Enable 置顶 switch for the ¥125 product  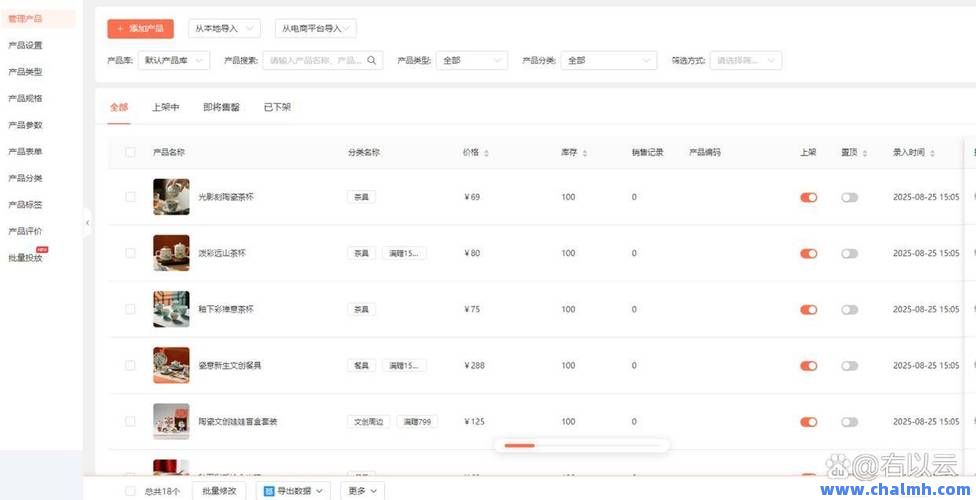point(850,422)
